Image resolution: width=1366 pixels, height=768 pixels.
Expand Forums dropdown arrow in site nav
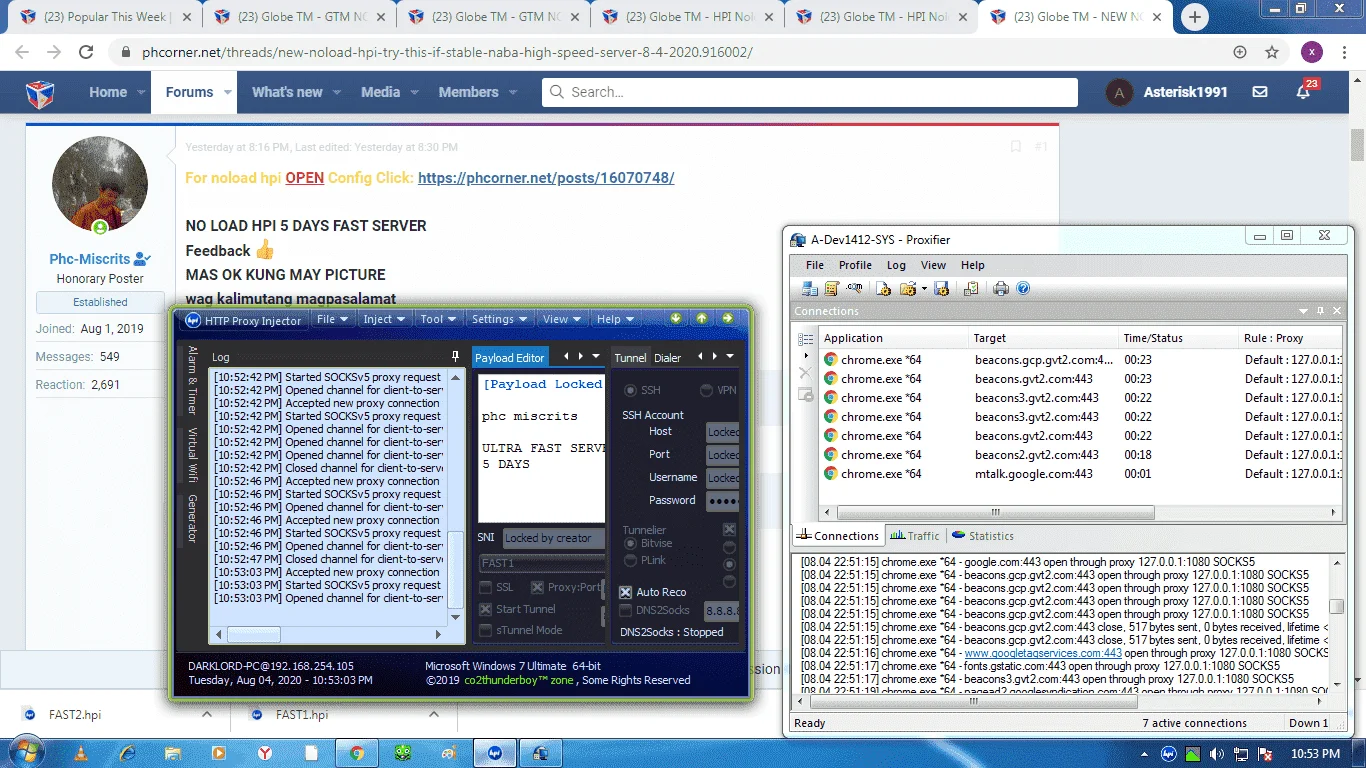coord(228,92)
